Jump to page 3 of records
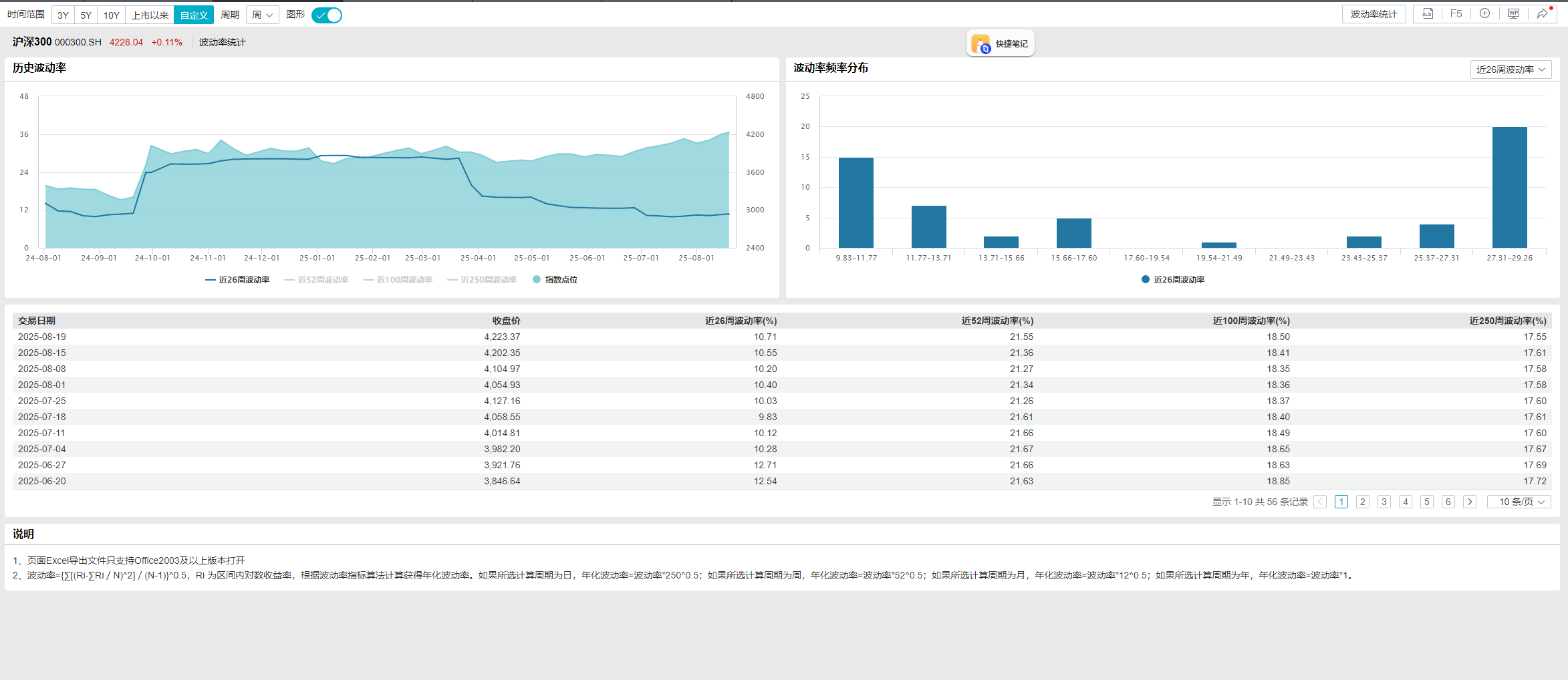The image size is (1568, 680). (x=1384, y=502)
